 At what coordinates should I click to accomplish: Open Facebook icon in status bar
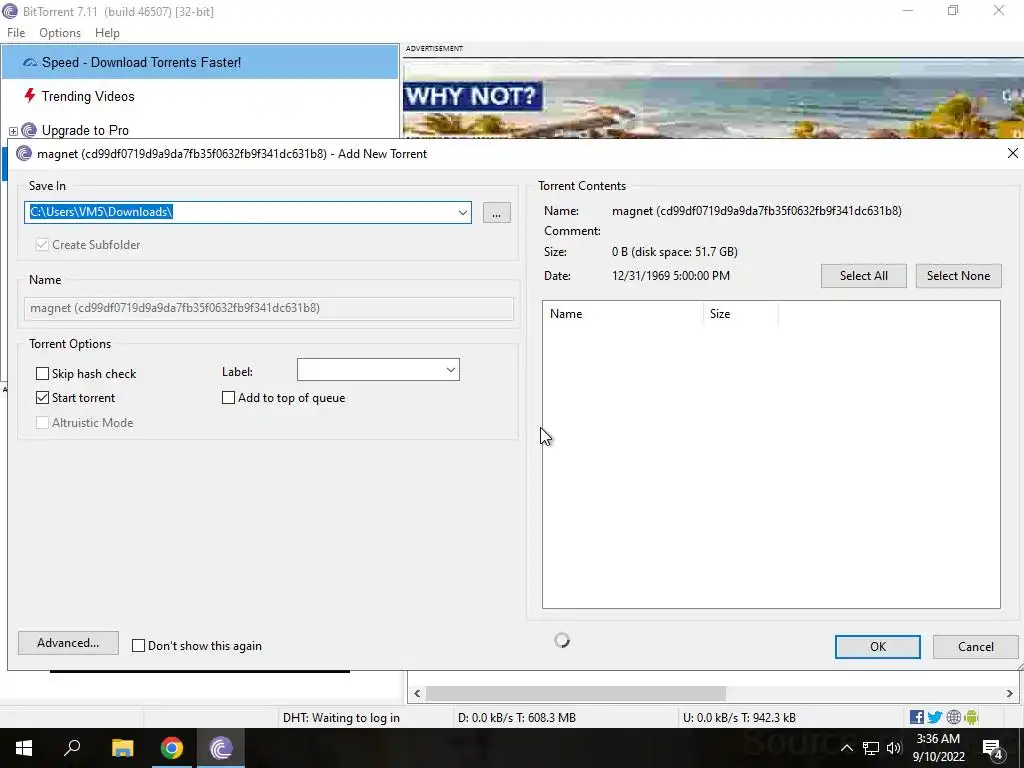tap(917, 717)
